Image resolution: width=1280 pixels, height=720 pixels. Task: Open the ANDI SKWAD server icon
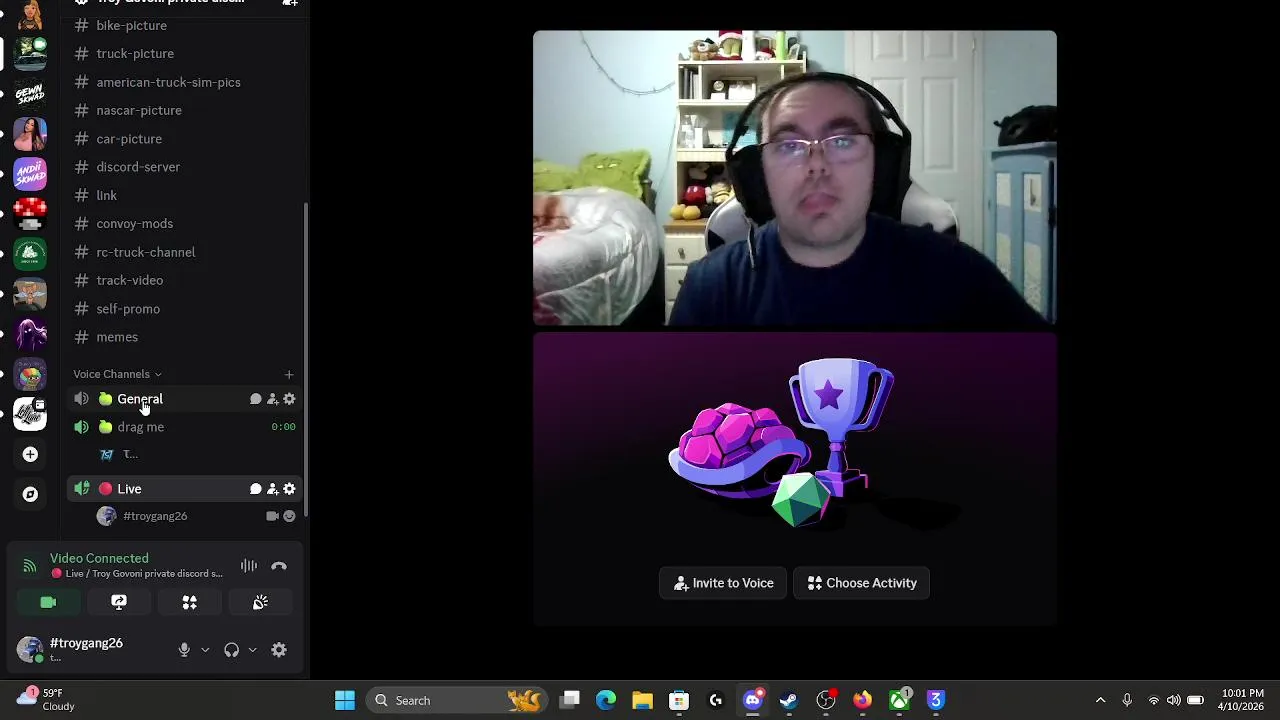(x=30, y=174)
